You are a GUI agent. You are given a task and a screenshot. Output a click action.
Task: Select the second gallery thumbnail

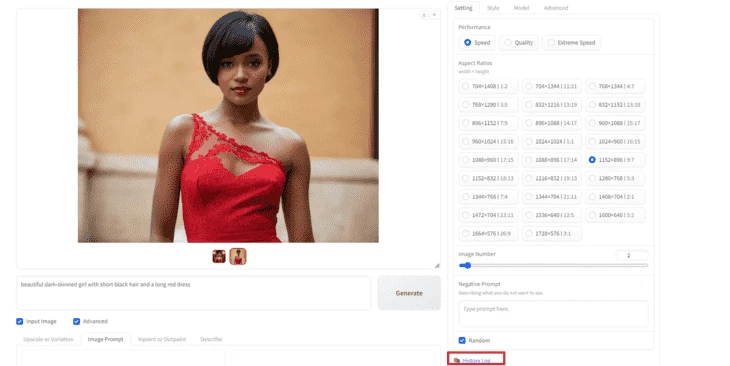click(x=238, y=256)
